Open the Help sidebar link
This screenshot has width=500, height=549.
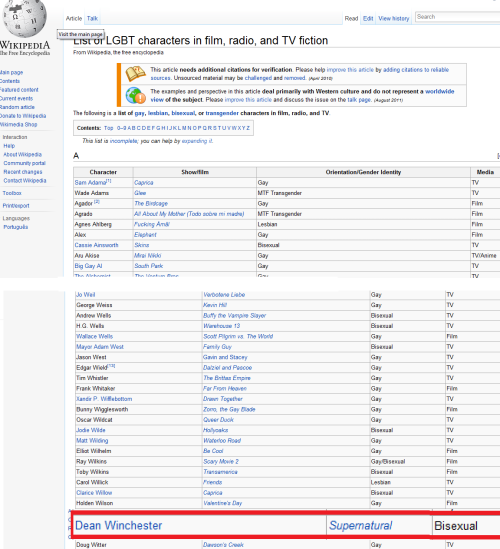(x=9, y=146)
